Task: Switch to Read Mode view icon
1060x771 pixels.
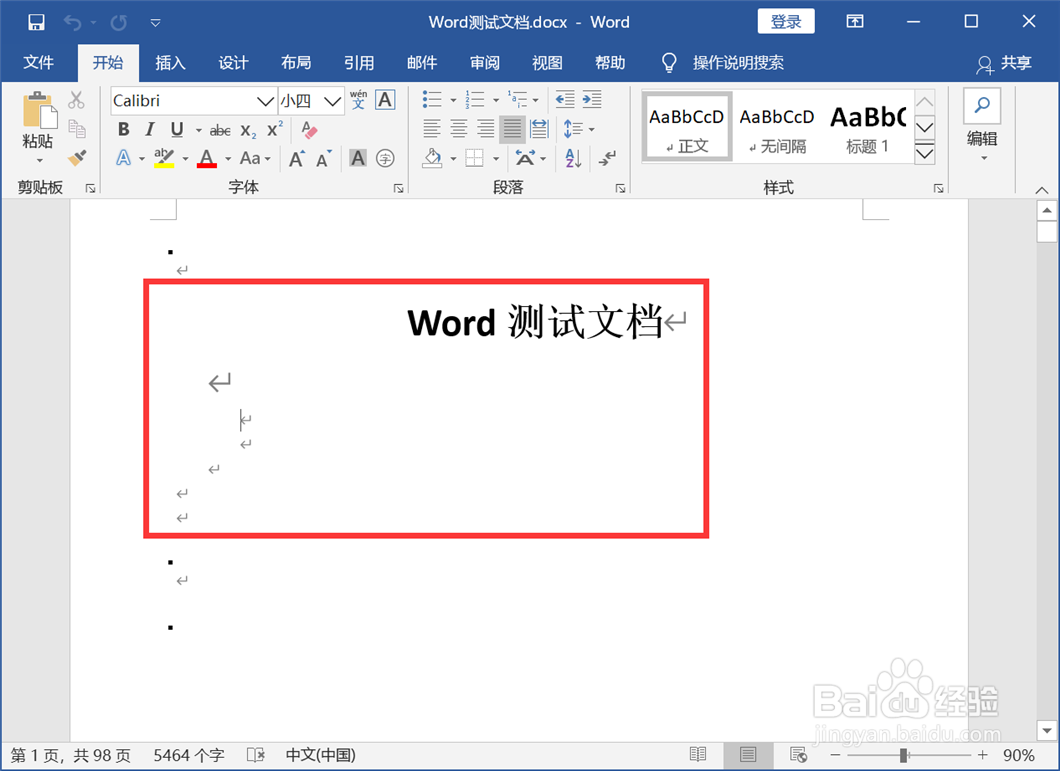Action: coord(698,754)
